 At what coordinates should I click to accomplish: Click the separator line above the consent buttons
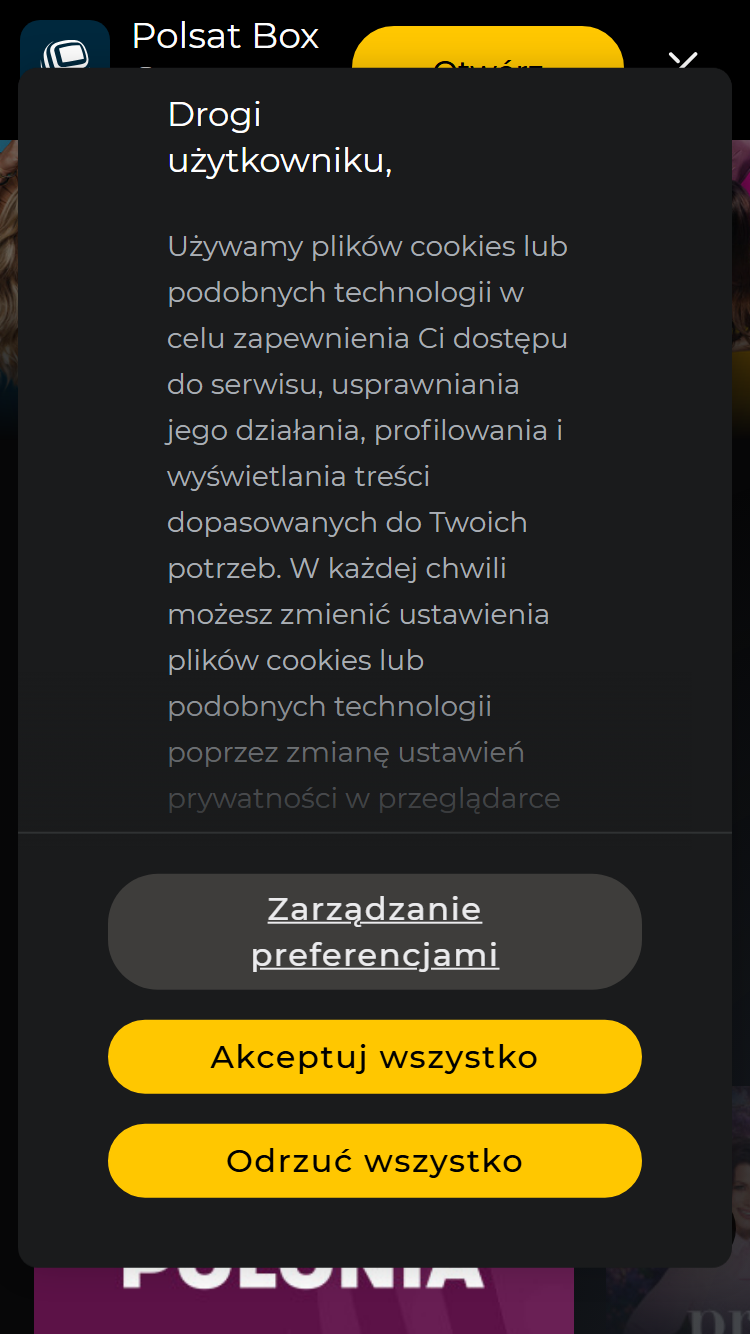(x=375, y=832)
